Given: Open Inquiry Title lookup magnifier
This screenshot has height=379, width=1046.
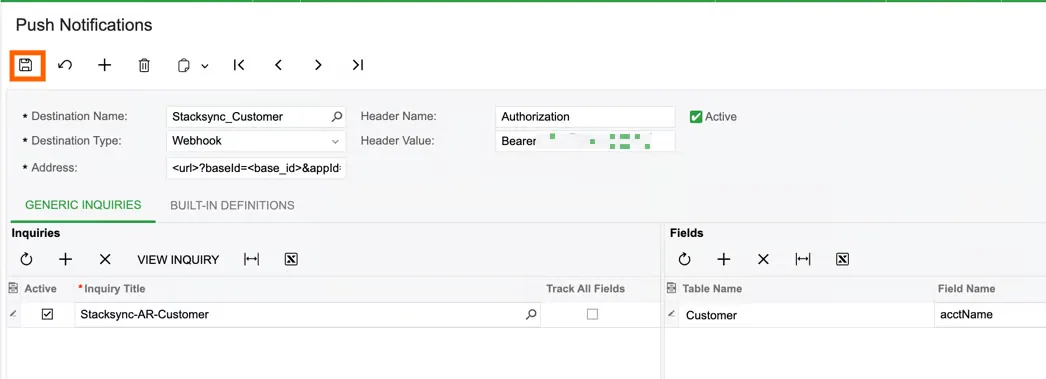Looking at the screenshot, I should tap(531, 314).
